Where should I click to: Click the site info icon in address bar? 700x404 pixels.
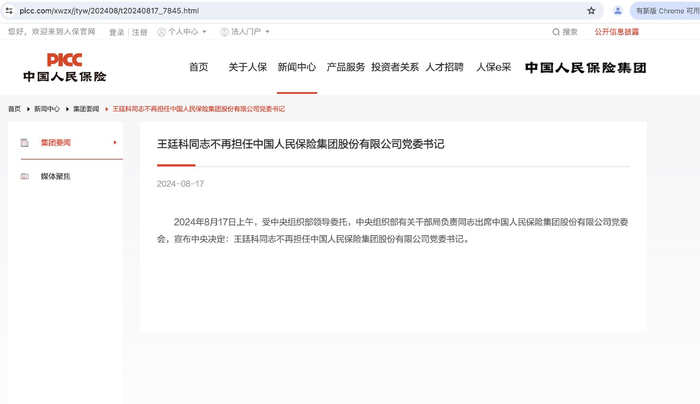click(x=9, y=11)
